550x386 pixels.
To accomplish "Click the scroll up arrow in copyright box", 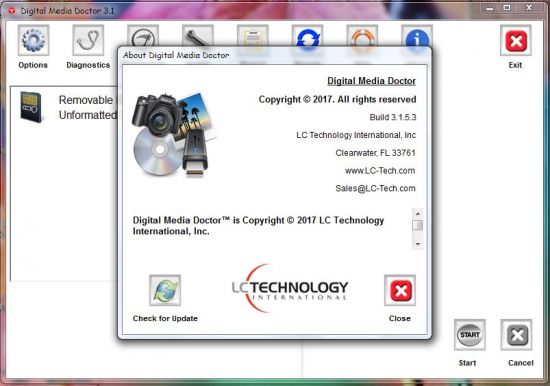I will [x=417, y=213].
